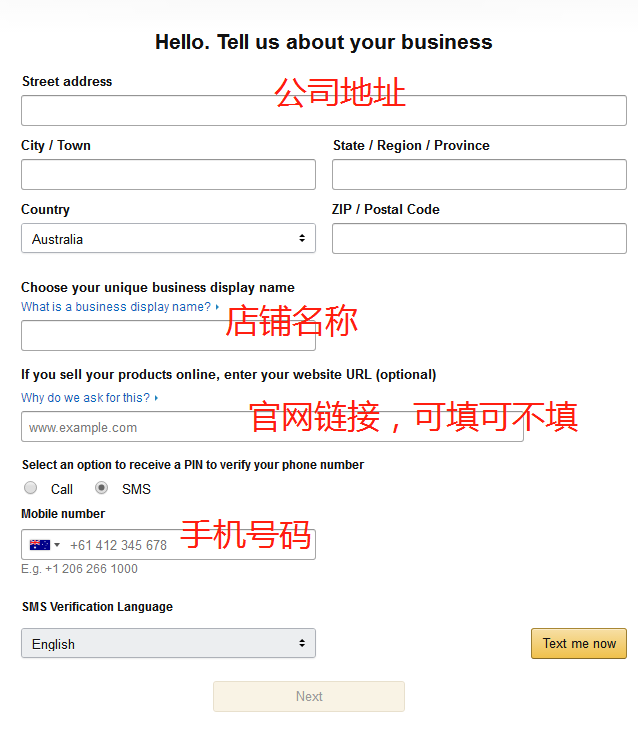Click the Call option label text
638x732 pixels.
click(x=62, y=489)
